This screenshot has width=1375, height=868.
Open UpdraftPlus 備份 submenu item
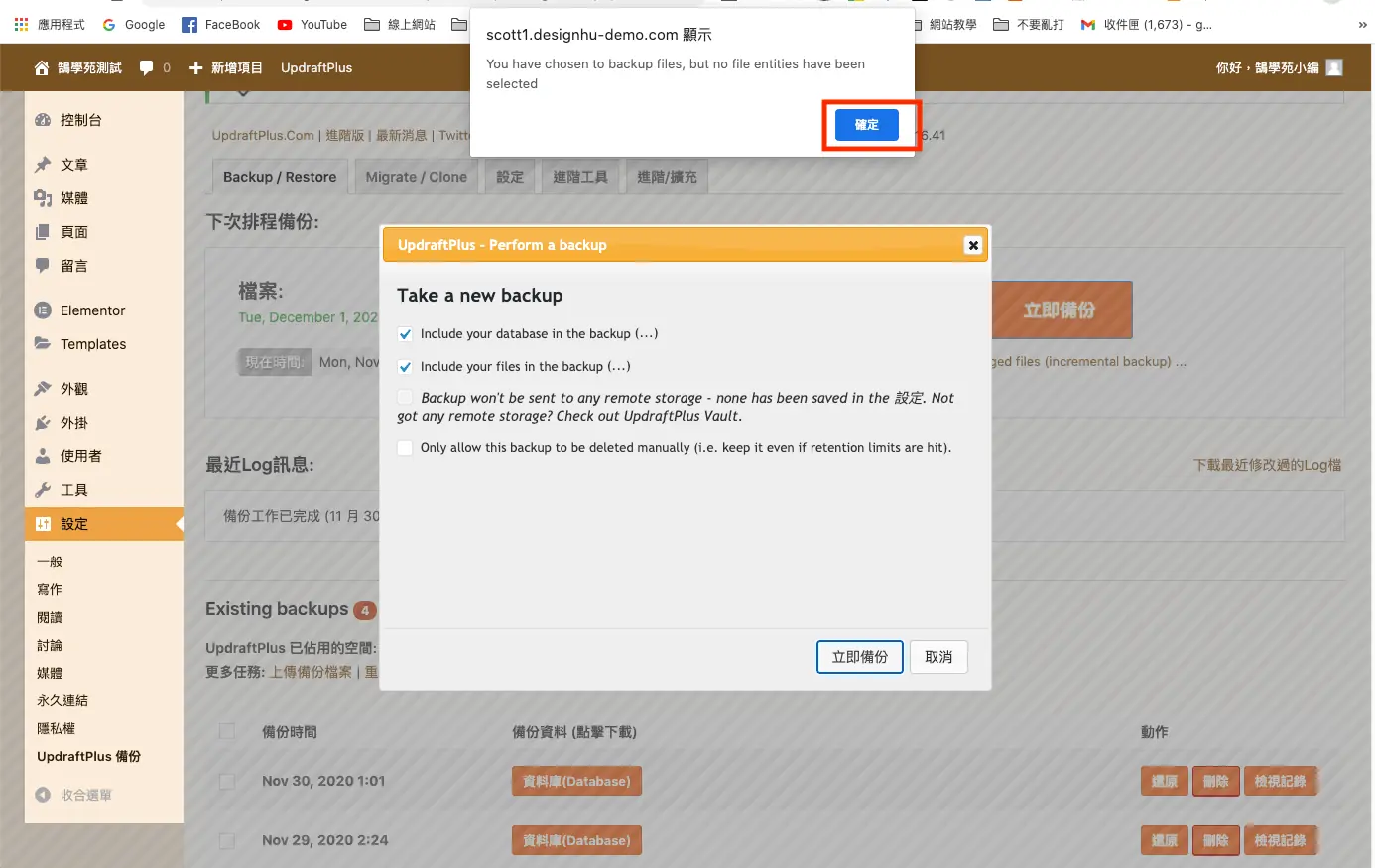88,757
